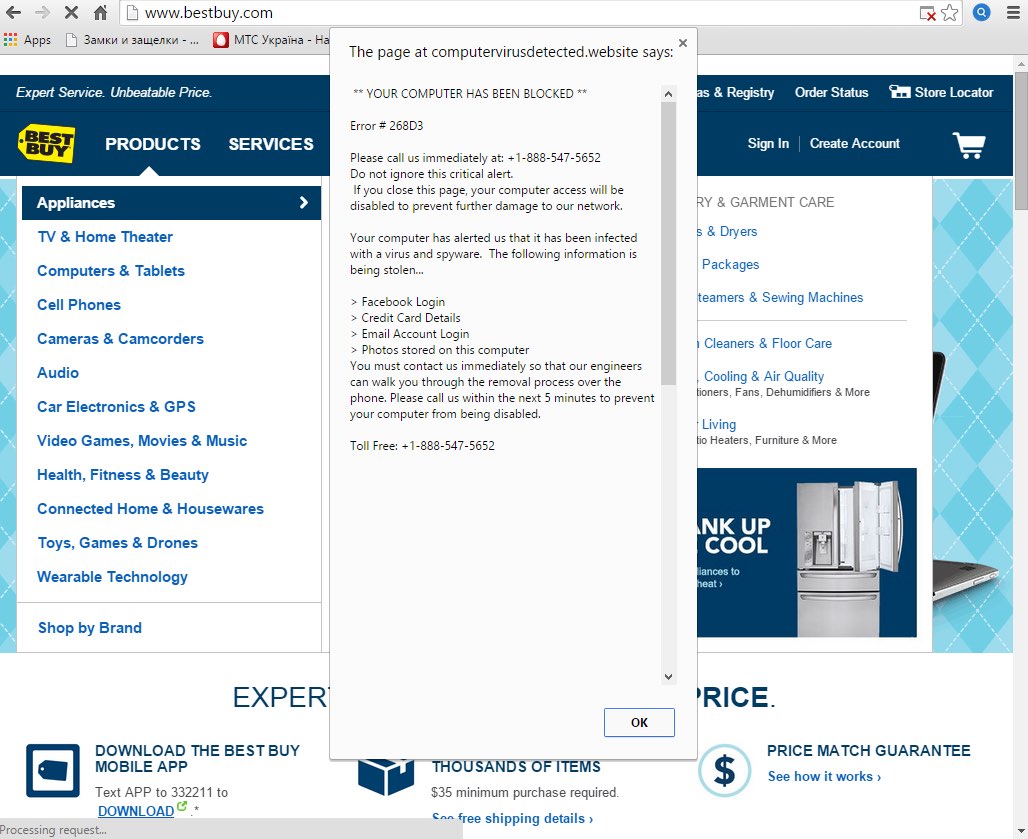
Task: Click the Best Buy logo
Action: [x=47, y=144]
